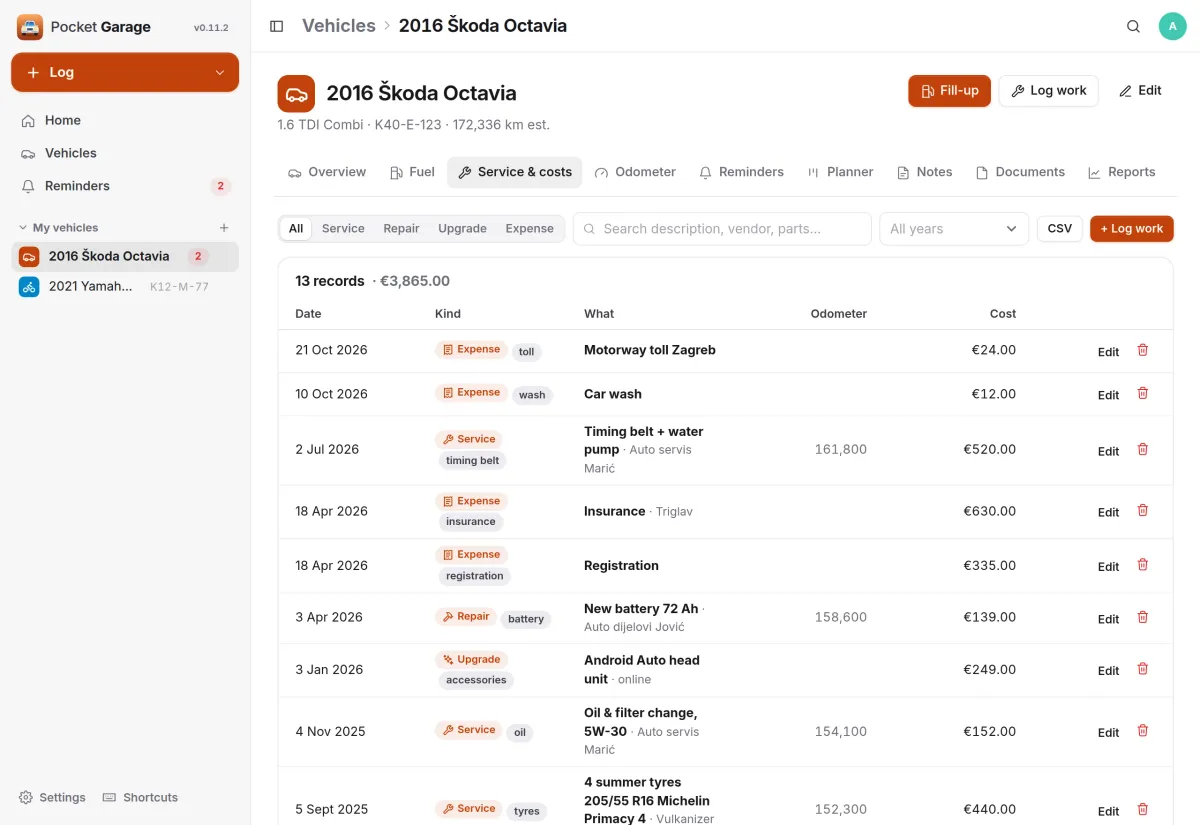Click the + Log work button by CSV
1200x825 pixels.
(1131, 229)
